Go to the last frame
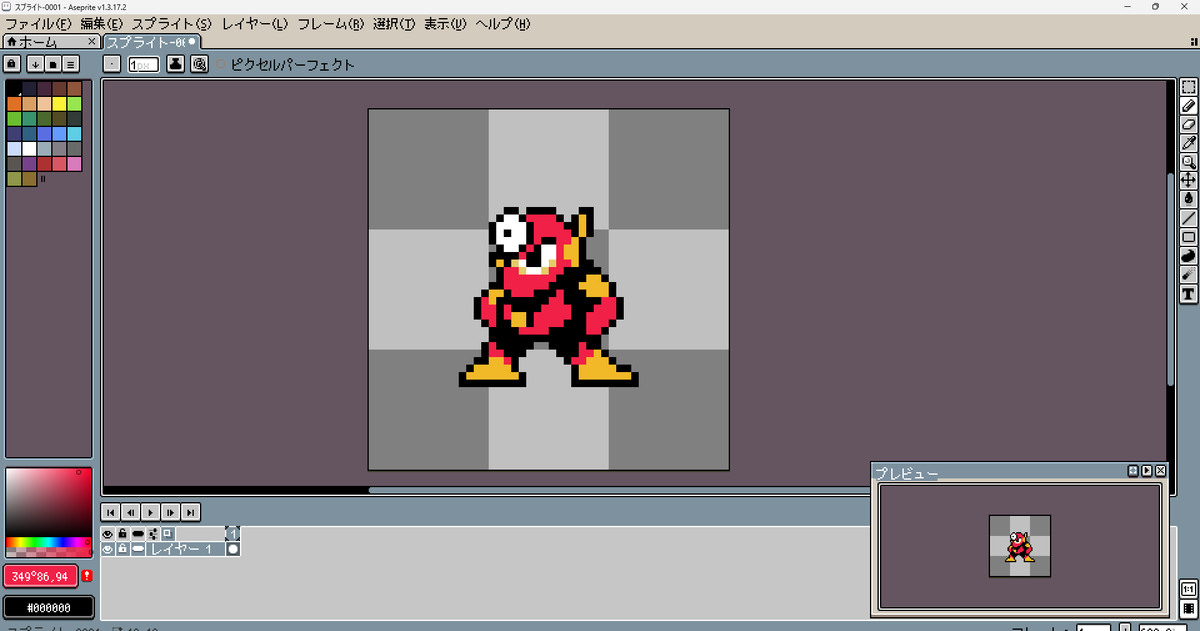This screenshot has width=1200, height=631. [x=191, y=511]
